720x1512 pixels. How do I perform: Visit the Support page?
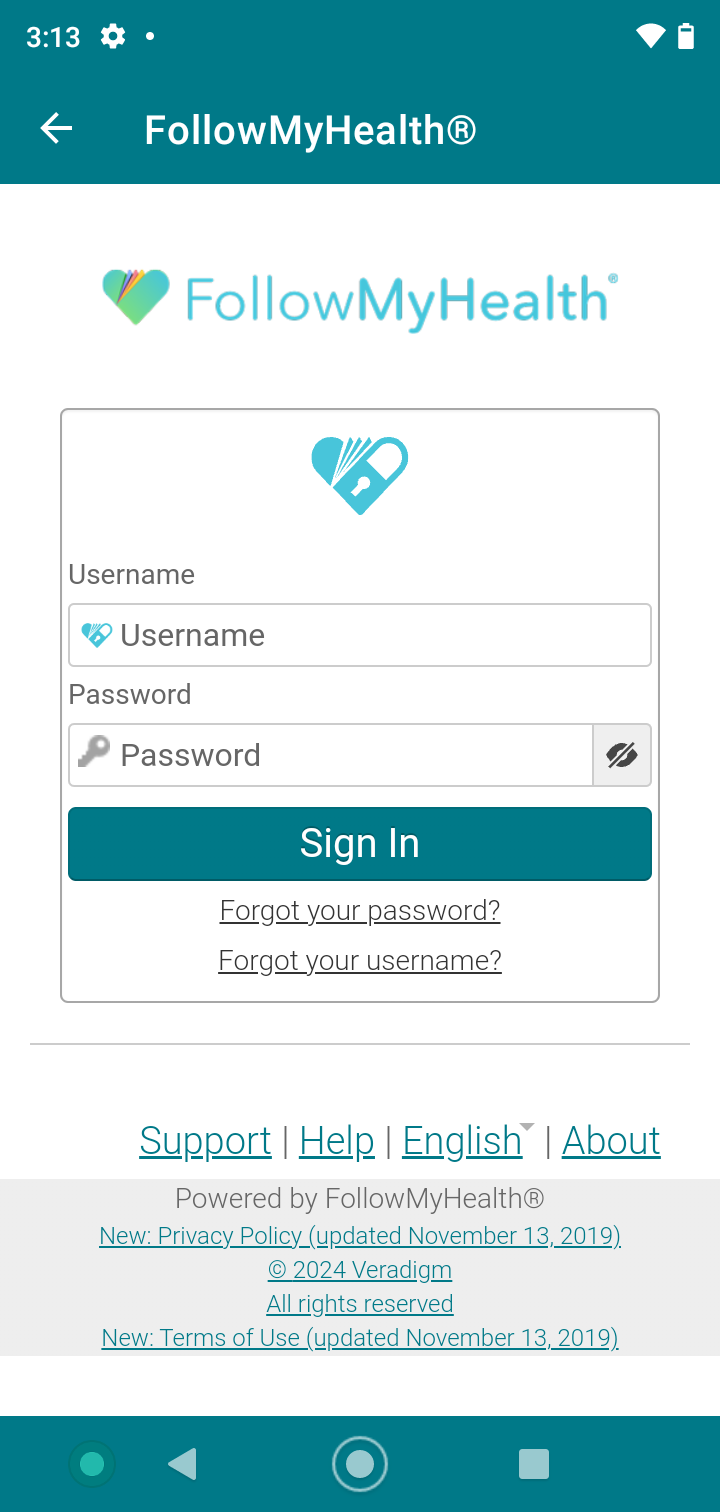pyautogui.click(x=205, y=1139)
